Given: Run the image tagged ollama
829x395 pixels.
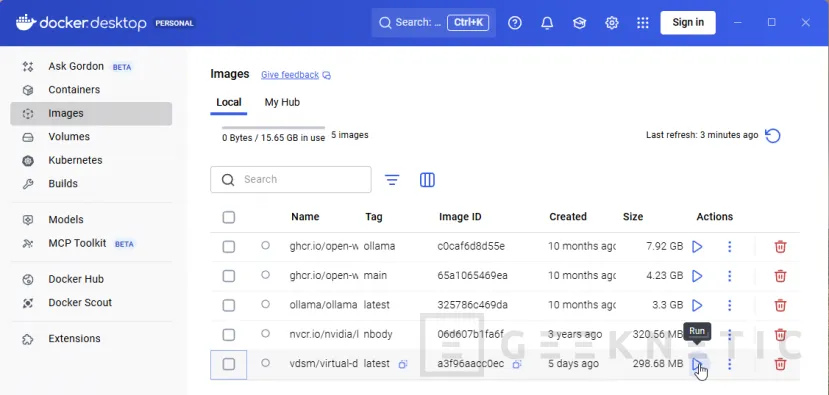Looking at the screenshot, I should click(x=697, y=247).
